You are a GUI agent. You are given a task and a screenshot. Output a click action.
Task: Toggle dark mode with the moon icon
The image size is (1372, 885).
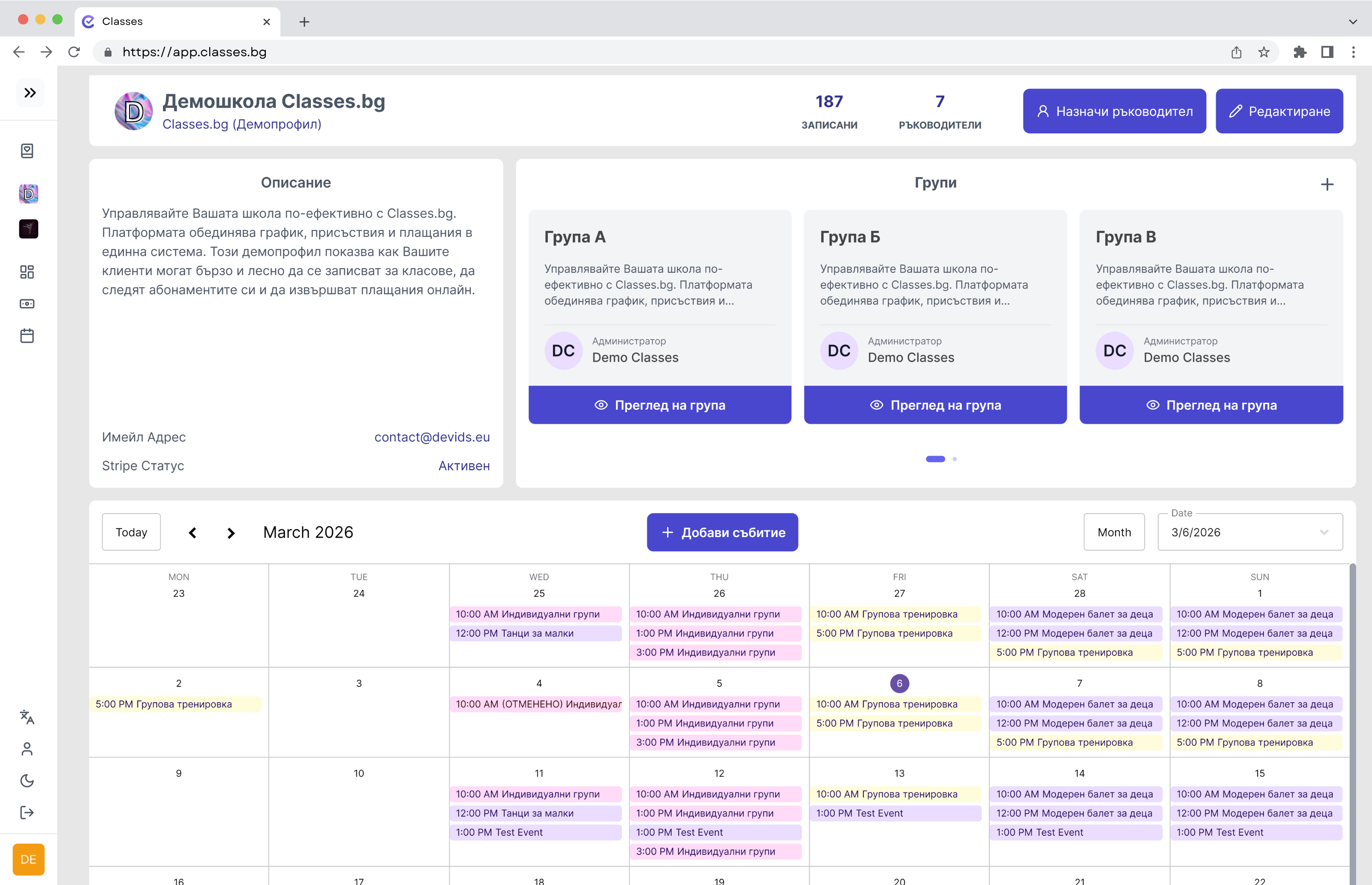pos(27,780)
